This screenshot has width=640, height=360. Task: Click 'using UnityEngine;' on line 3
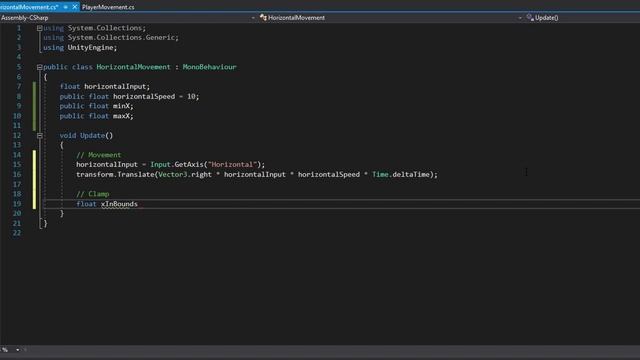(x=80, y=48)
